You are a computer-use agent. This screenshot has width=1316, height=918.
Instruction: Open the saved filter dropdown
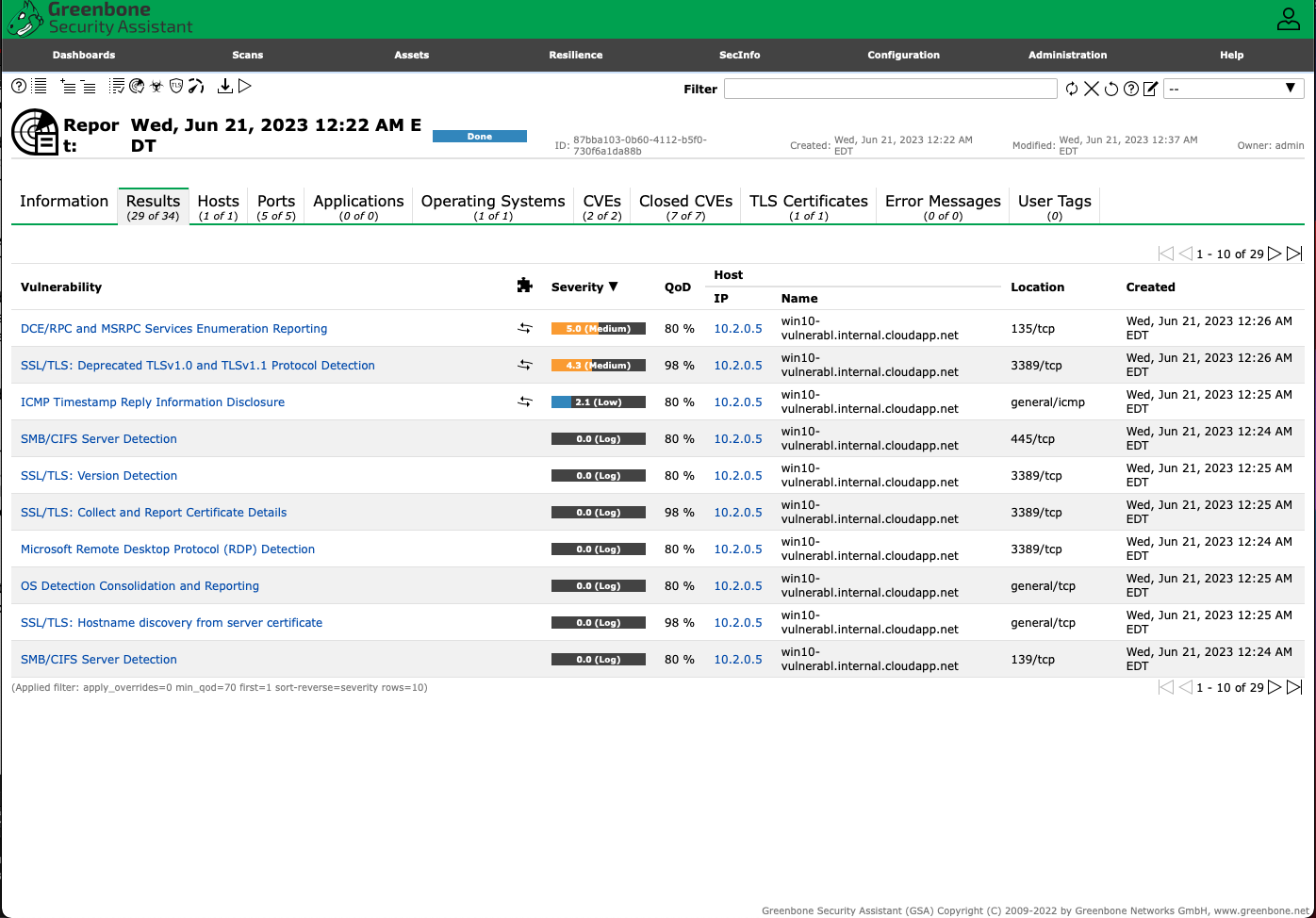(x=1234, y=89)
